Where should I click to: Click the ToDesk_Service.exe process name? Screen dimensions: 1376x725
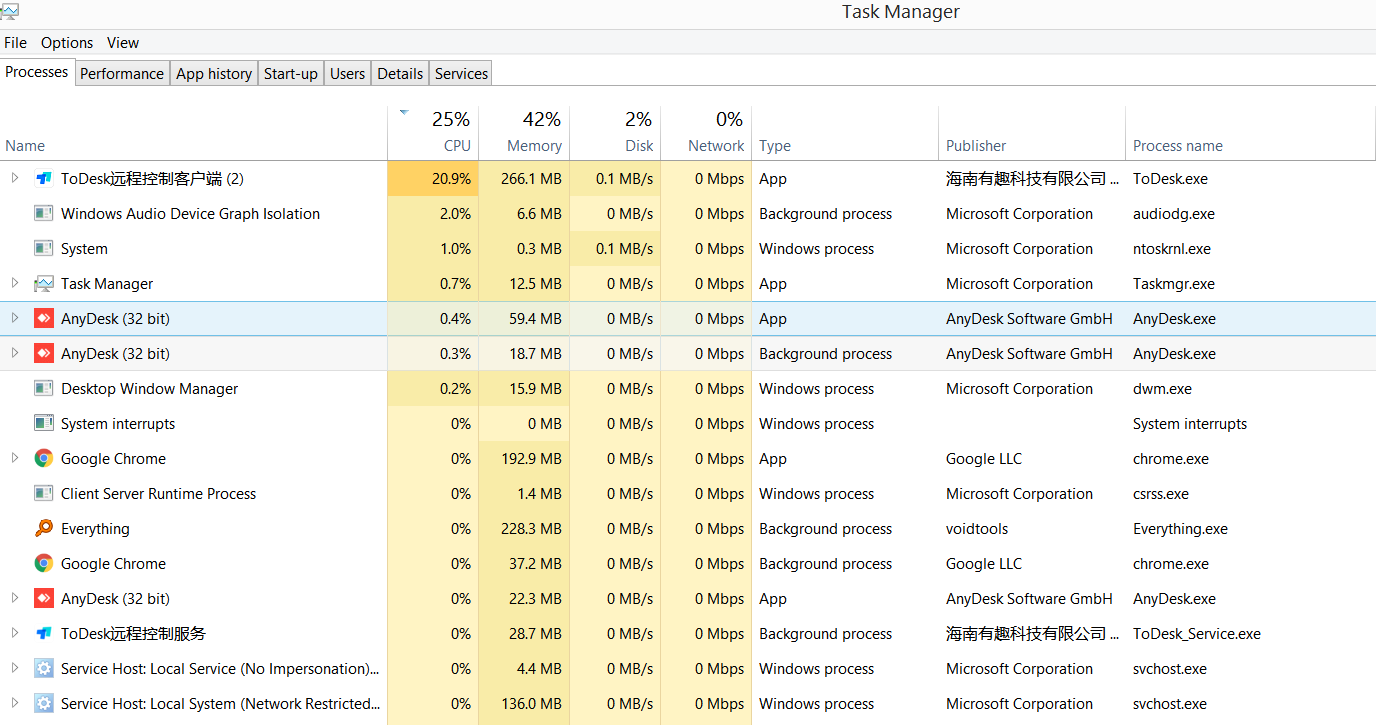pyautogui.click(x=1197, y=634)
